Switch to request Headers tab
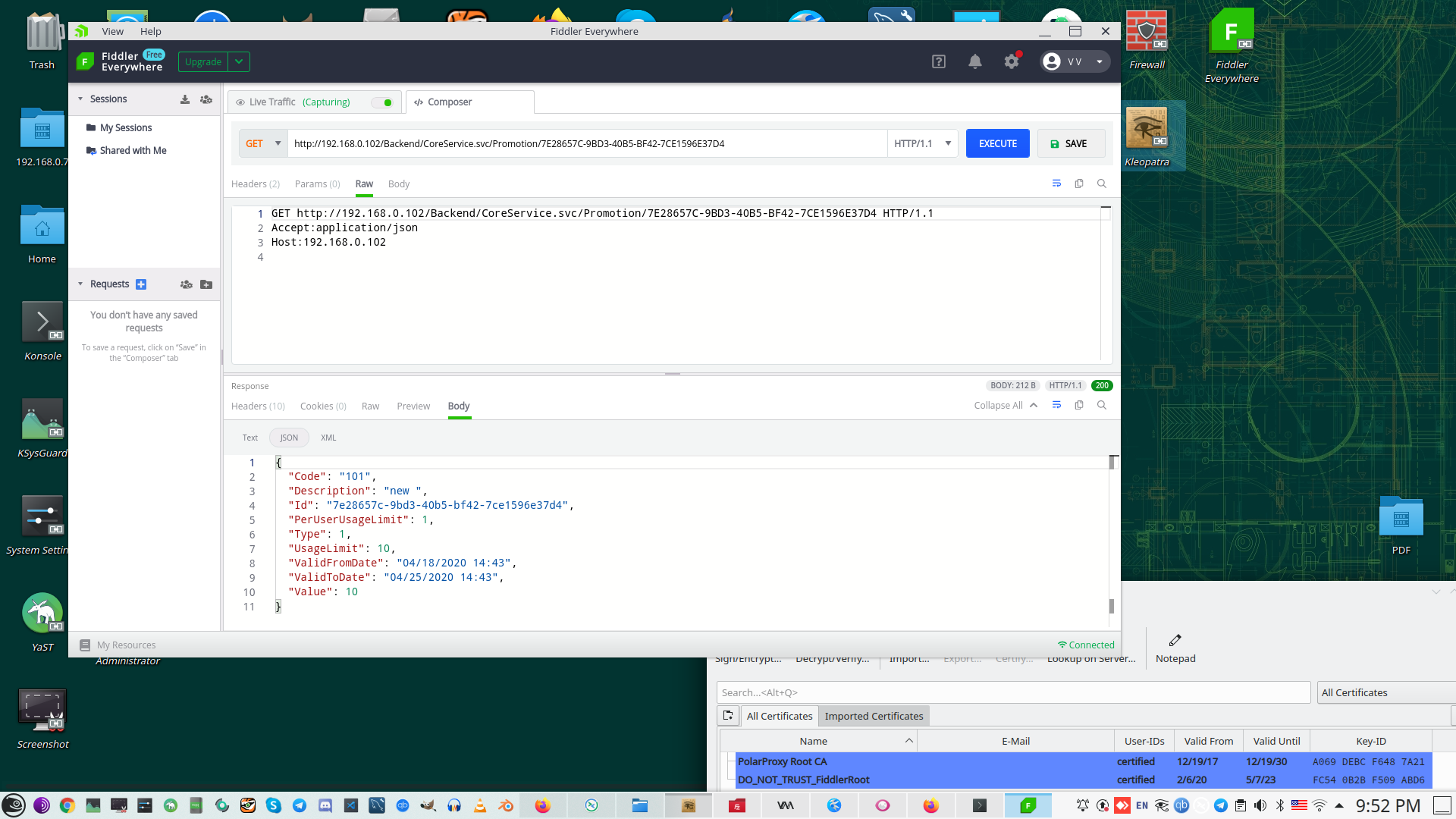 point(255,184)
